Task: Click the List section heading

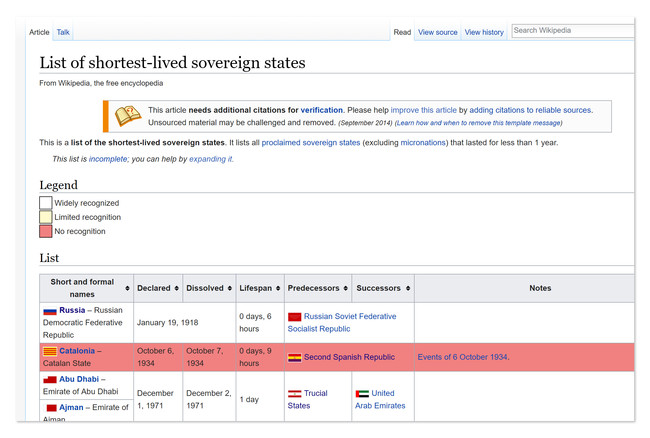Action: point(49,258)
